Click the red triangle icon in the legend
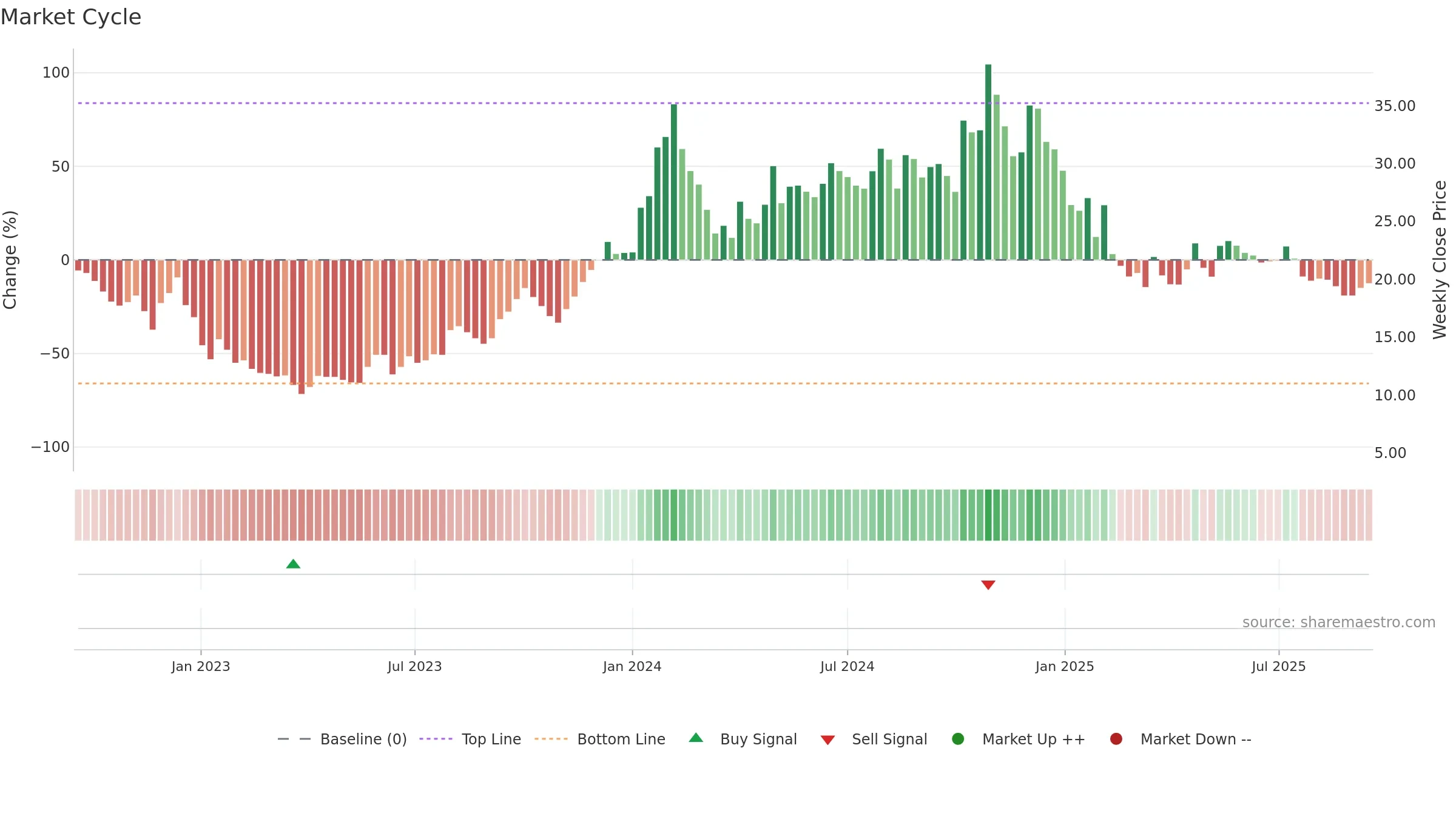Image resolution: width=1456 pixels, height=819 pixels. click(x=827, y=740)
